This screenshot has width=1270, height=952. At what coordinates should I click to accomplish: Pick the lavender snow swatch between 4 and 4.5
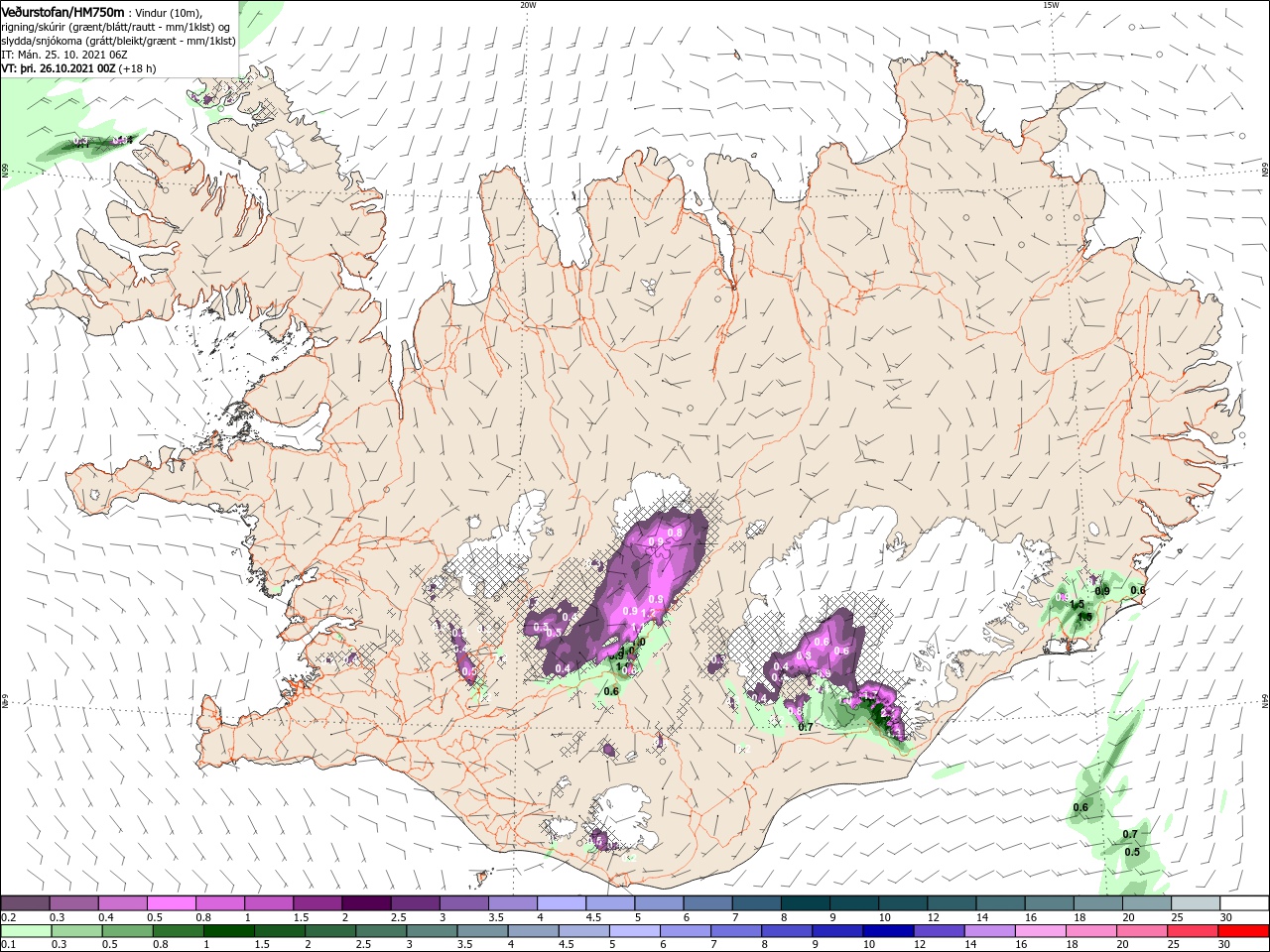pos(562,903)
